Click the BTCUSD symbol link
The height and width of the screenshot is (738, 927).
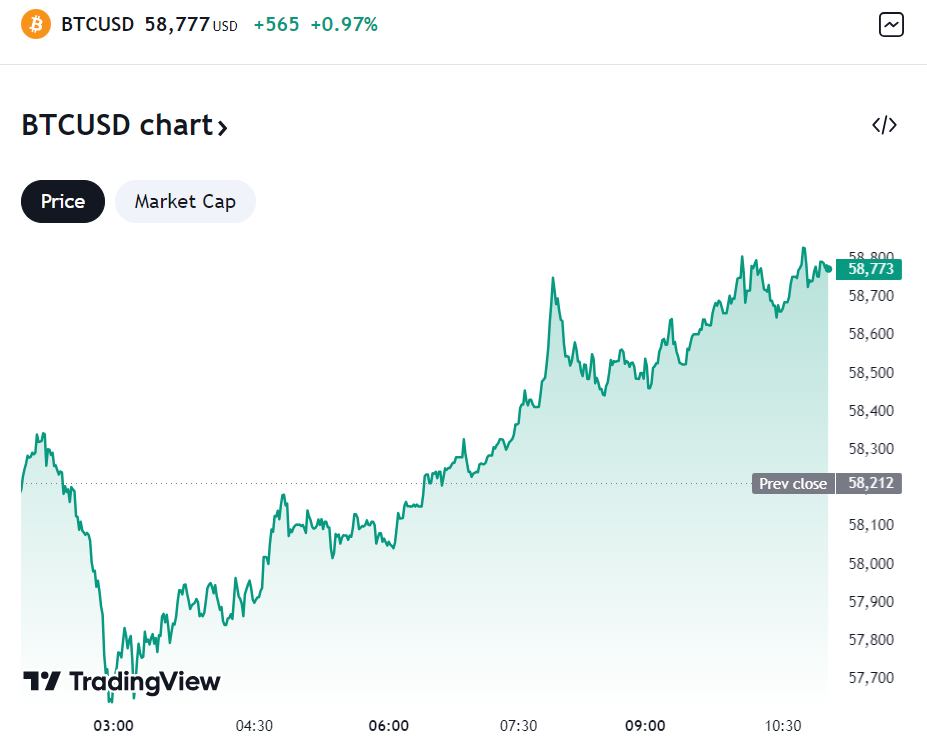coord(96,24)
